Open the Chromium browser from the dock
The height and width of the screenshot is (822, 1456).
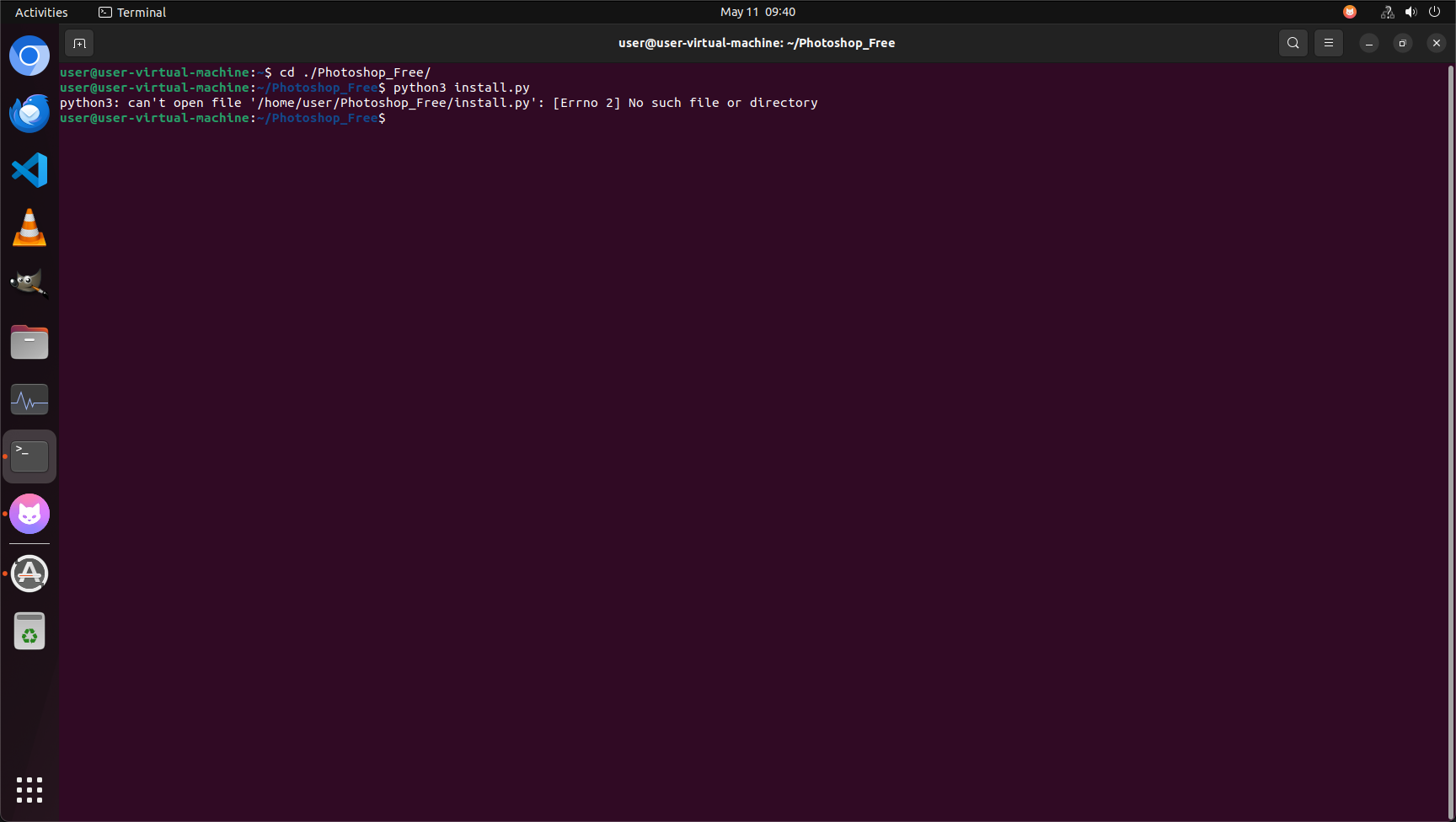[x=29, y=56]
